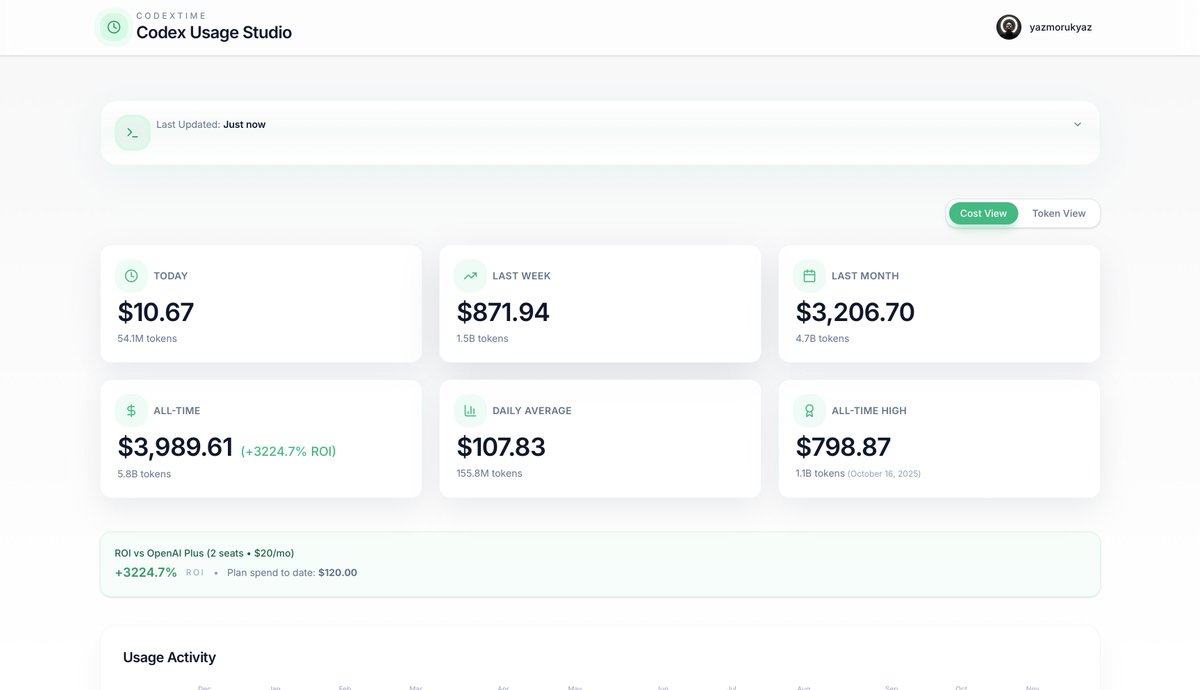This screenshot has height=690, width=1200.
Task: Click the (+3224.7% ROI) label on All-Time card
Action: 288,451
